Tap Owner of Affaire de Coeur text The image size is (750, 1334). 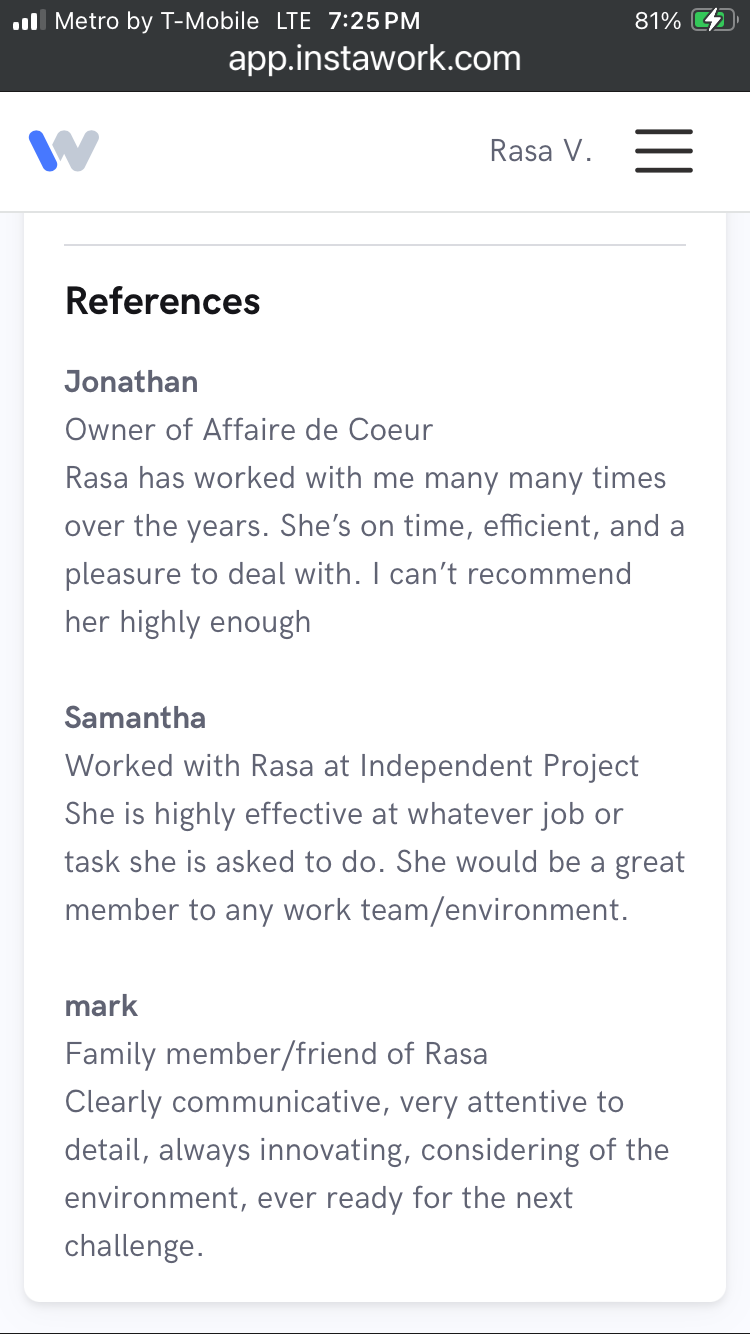pyautogui.click(x=249, y=430)
